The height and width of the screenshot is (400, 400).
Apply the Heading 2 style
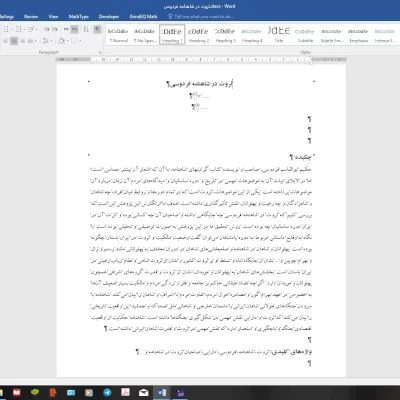(x=199, y=35)
